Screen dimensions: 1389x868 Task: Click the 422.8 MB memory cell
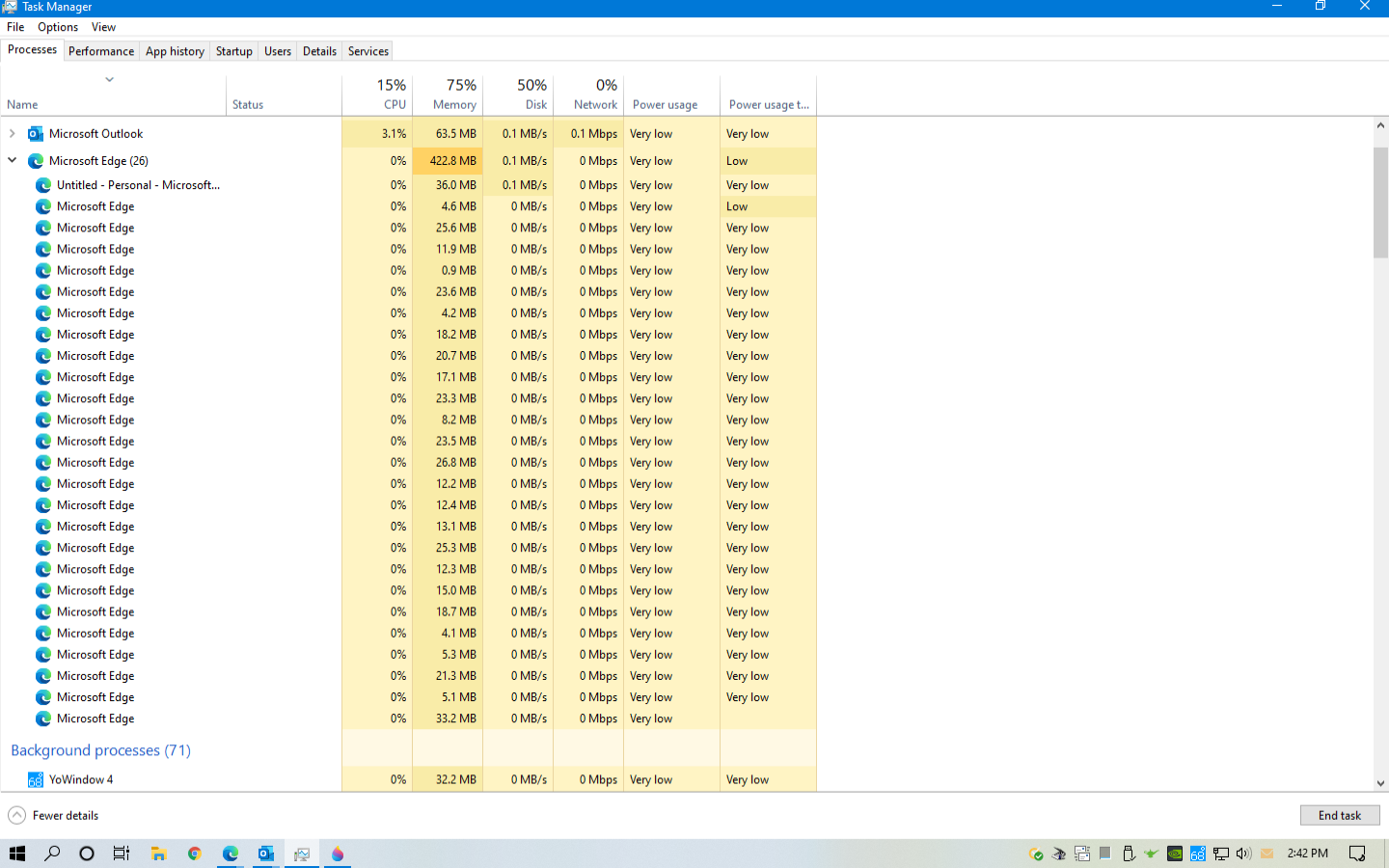448,161
